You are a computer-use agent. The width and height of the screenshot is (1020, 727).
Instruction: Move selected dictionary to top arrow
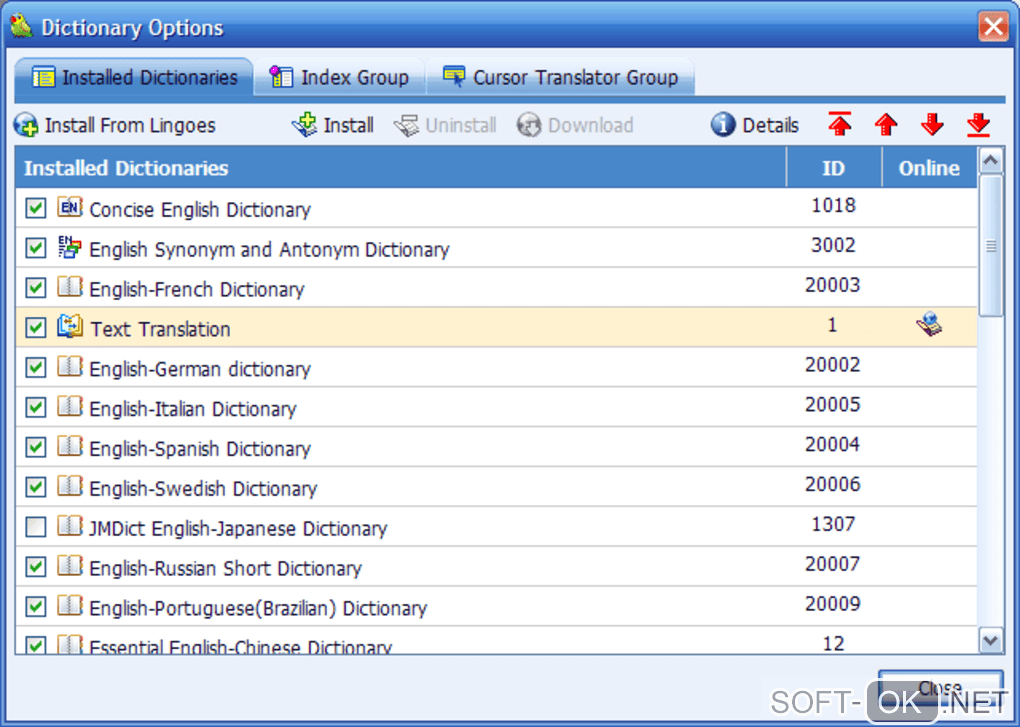pos(840,124)
